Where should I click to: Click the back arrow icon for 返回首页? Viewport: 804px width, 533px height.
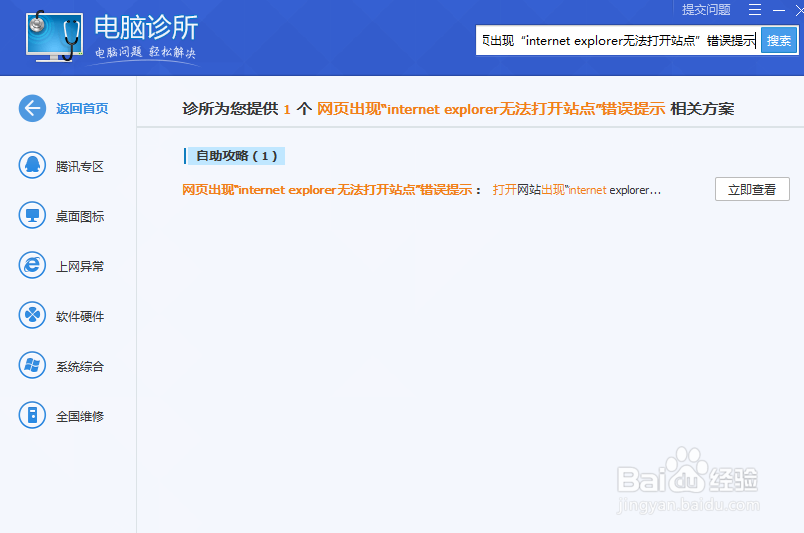point(32,108)
